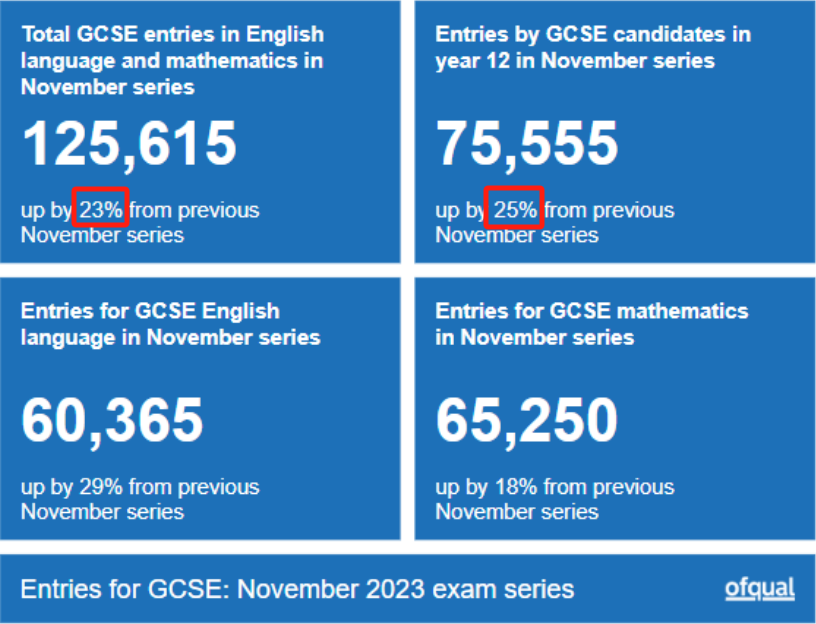The width and height of the screenshot is (816, 624).
Task: Open the Total GCSE entries heading
Action: 172,60
